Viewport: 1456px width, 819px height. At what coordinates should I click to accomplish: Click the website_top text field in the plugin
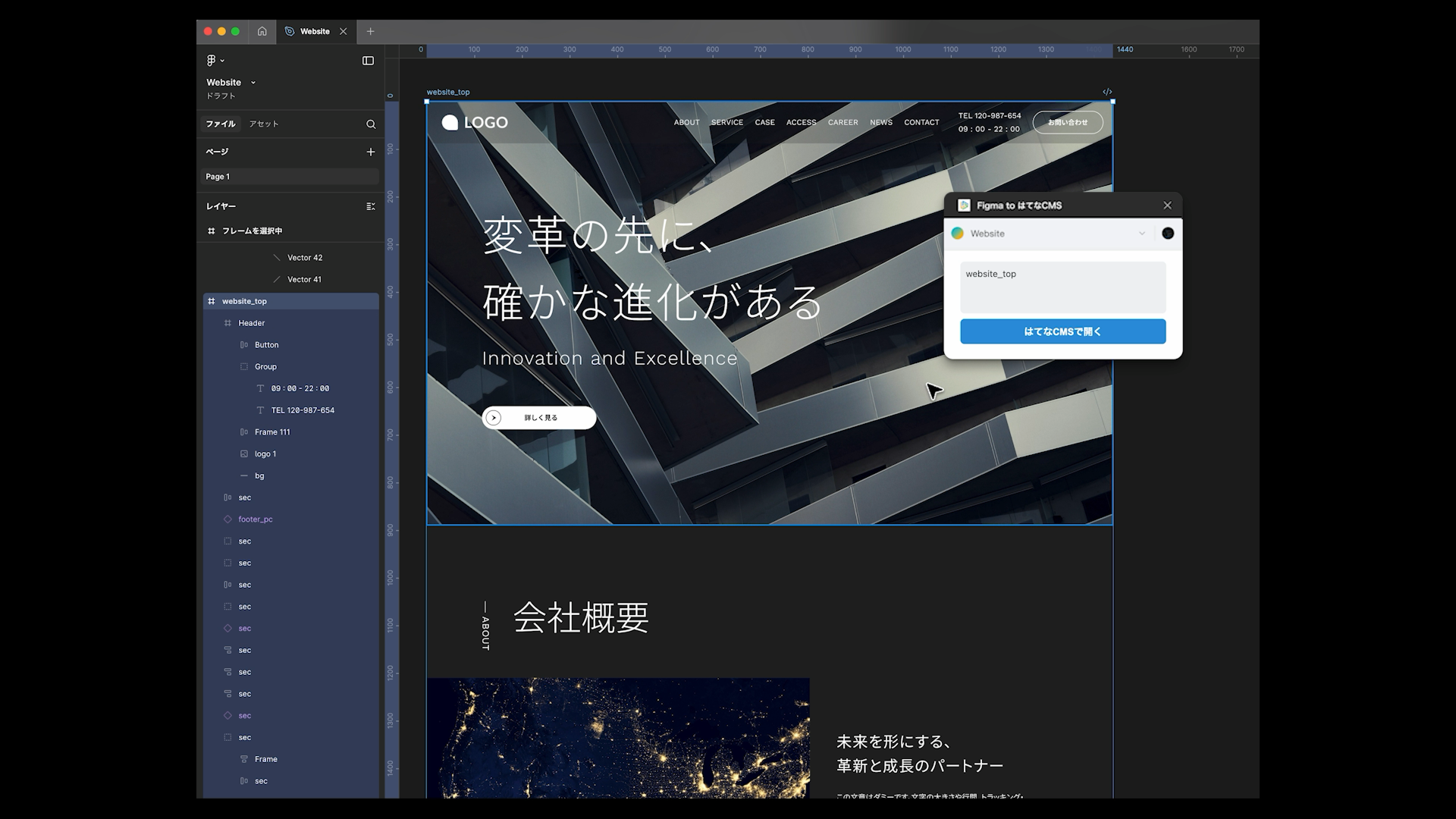point(1062,287)
